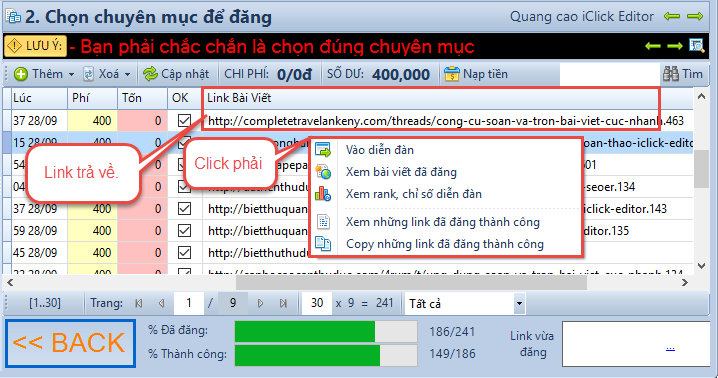Click the CHI PHÍ 0/0đ value

coord(294,74)
